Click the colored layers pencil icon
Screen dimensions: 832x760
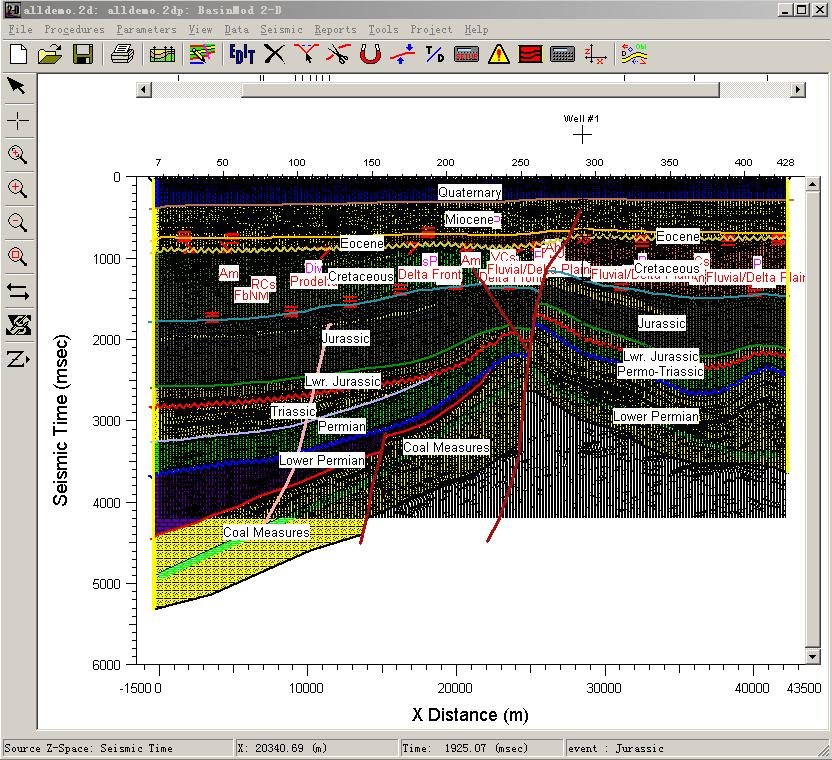click(202, 54)
